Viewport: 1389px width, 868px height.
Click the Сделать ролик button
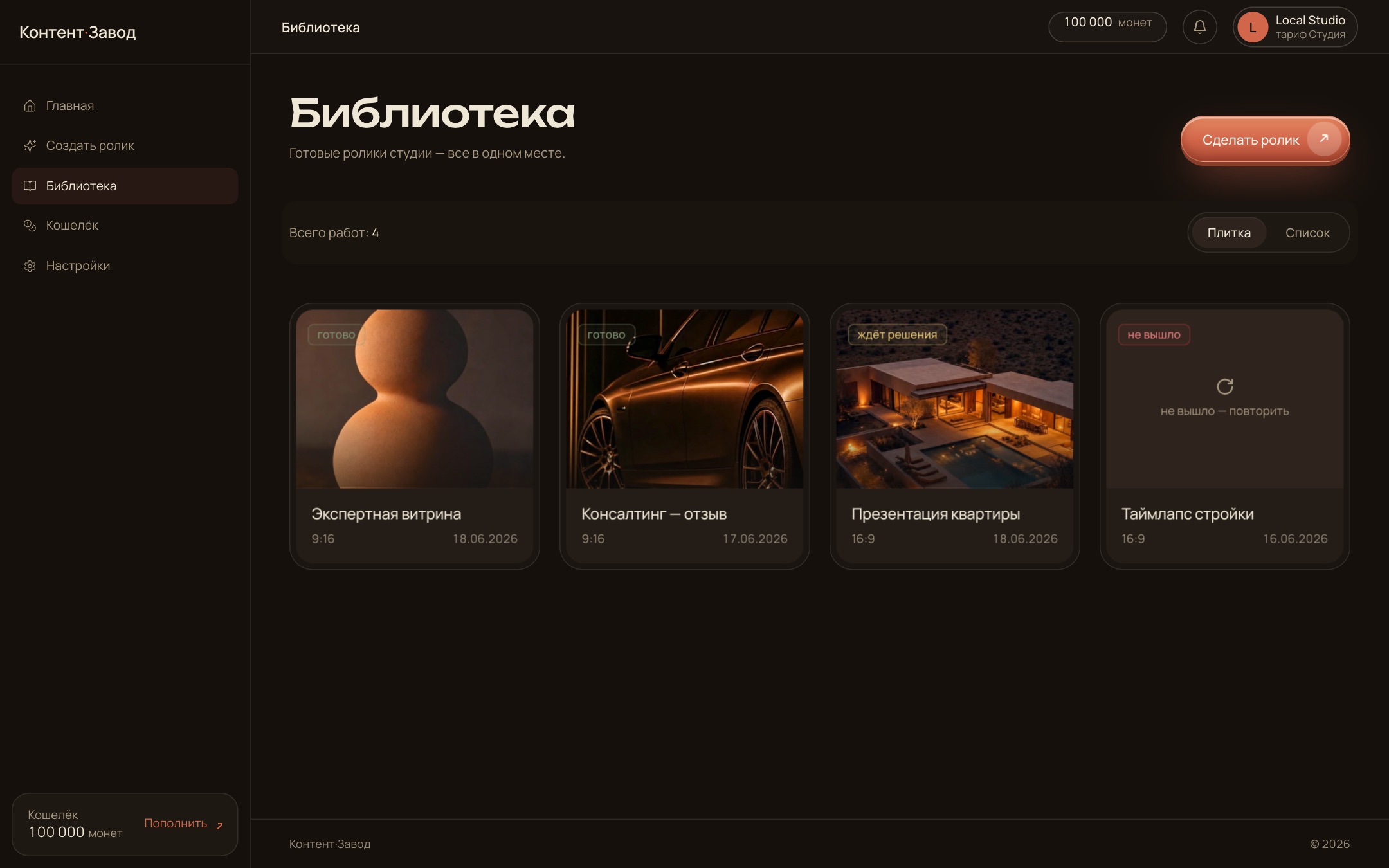click(1264, 140)
